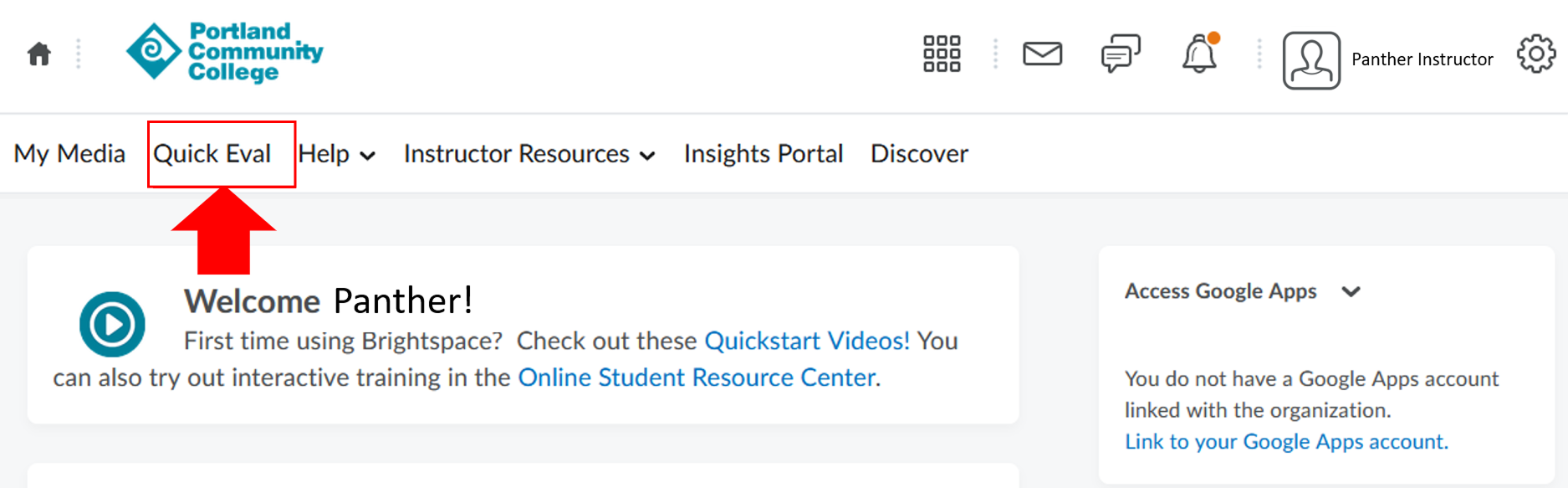Open the settings gear icon
The image size is (1568, 488).
(1537, 54)
